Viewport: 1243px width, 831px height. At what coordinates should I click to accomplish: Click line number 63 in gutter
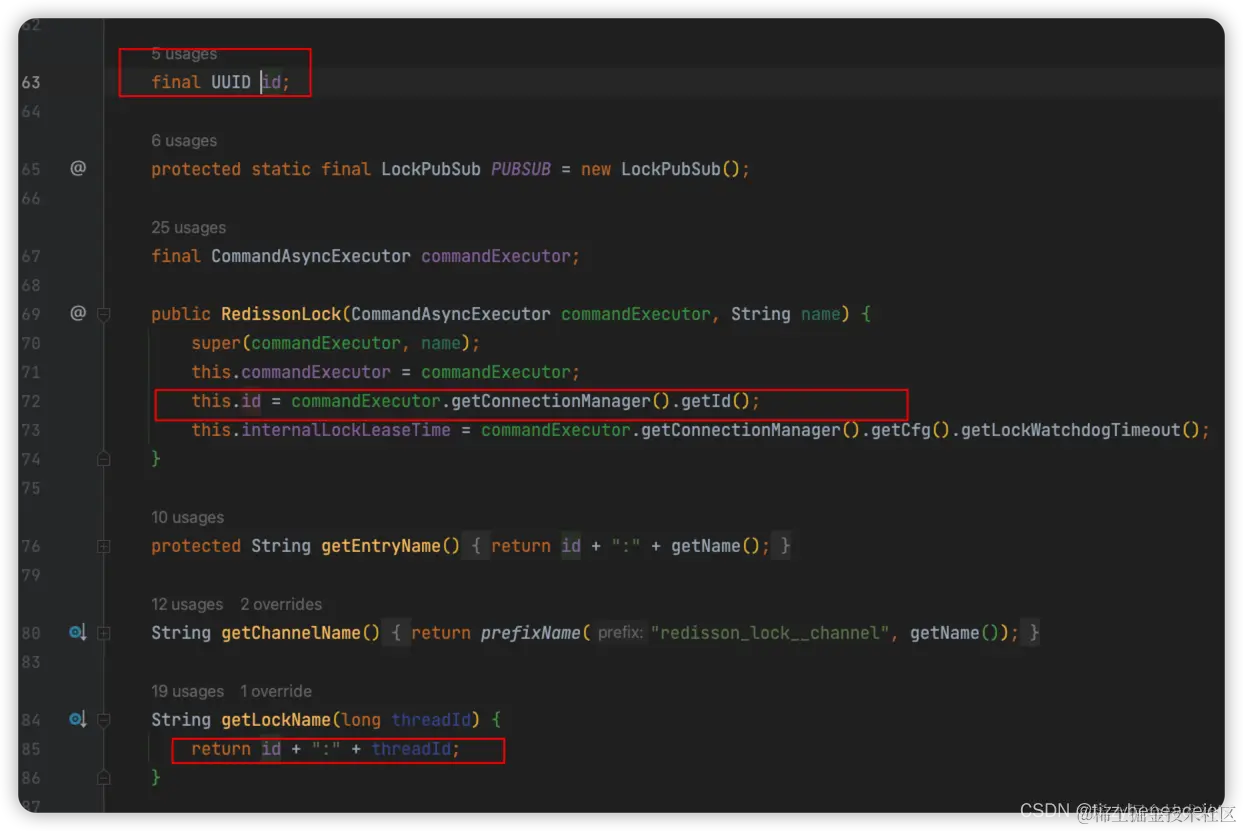coord(31,82)
